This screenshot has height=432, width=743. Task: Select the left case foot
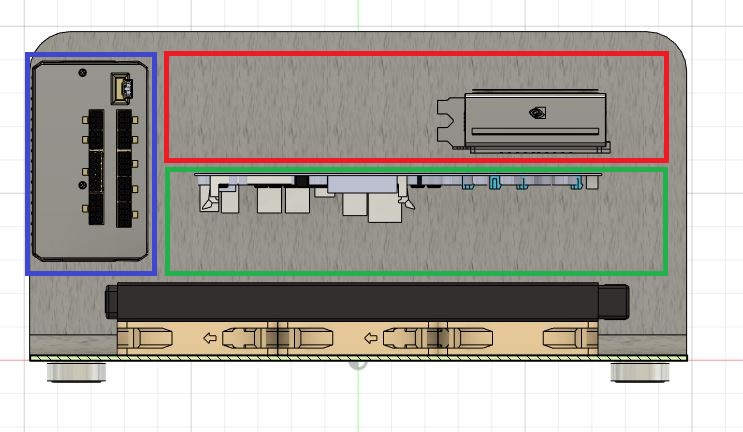[x=76, y=372]
